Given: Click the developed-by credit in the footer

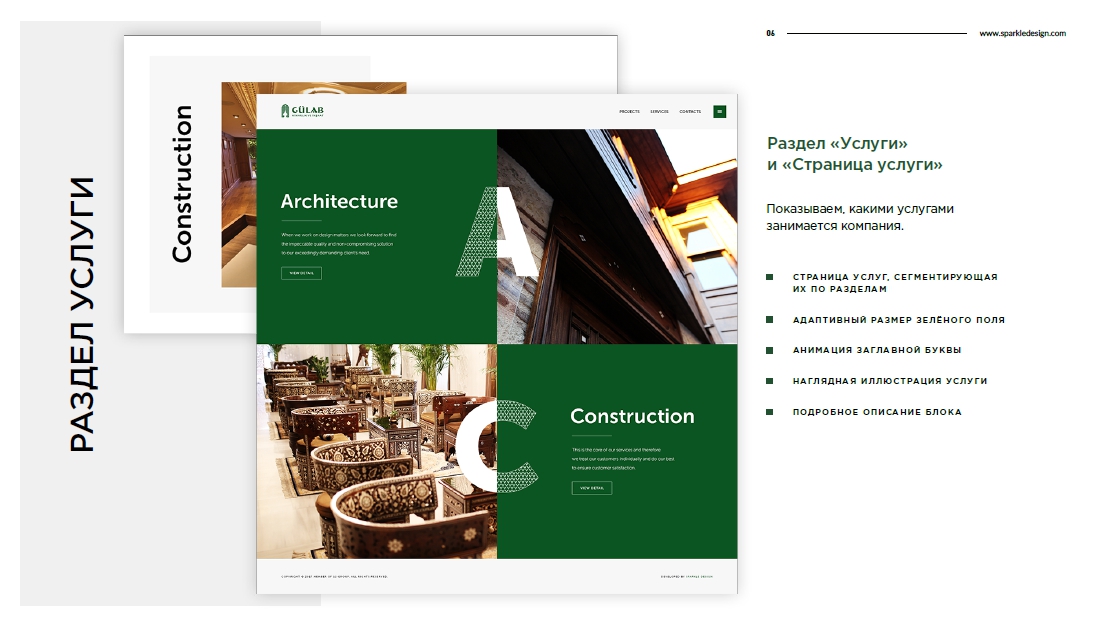Looking at the screenshot, I should 687,577.
